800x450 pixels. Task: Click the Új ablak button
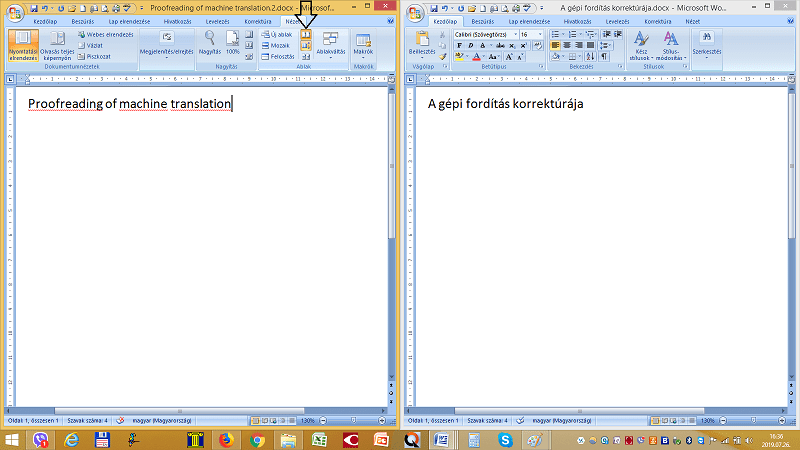coord(276,34)
